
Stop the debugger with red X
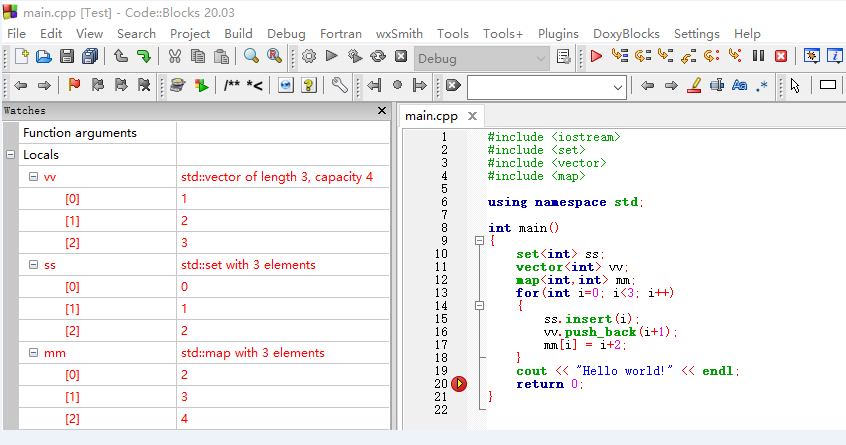(x=781, y=57)
